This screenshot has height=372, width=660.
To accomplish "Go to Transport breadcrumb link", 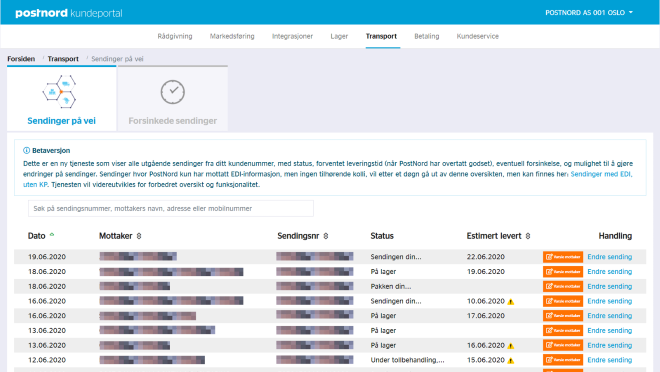I will click(x=63, y=59).
